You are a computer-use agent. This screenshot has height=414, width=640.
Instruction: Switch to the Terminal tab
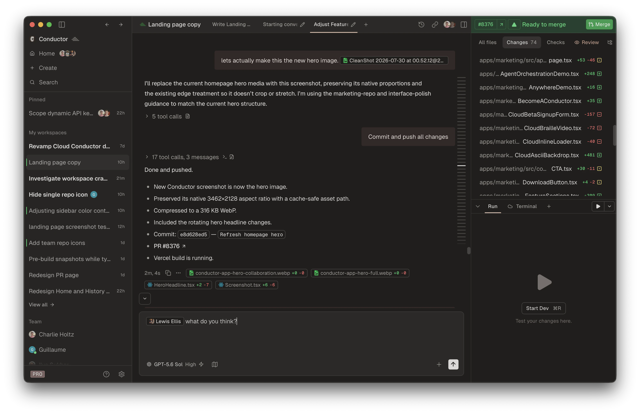[x=522, y=206]
